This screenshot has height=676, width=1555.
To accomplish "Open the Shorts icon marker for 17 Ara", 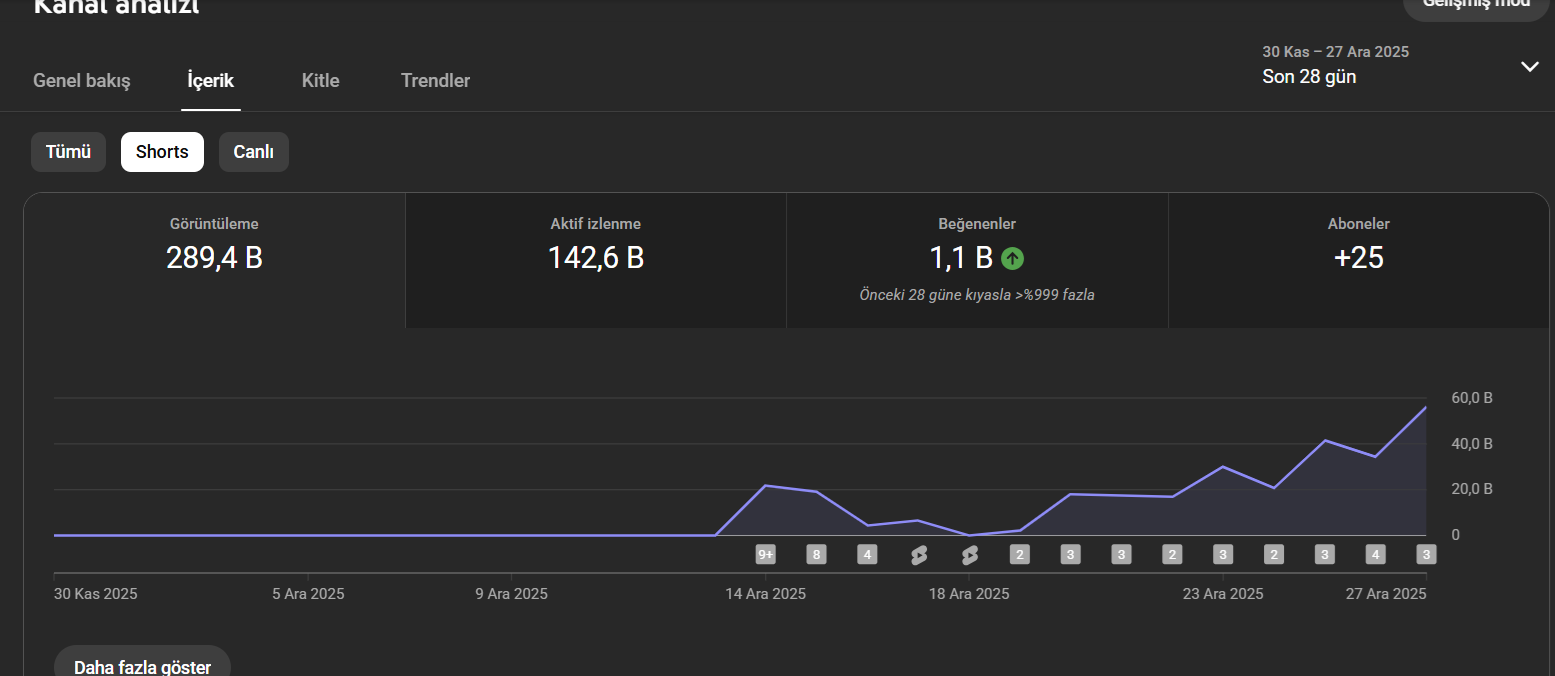I will [919, 555].
